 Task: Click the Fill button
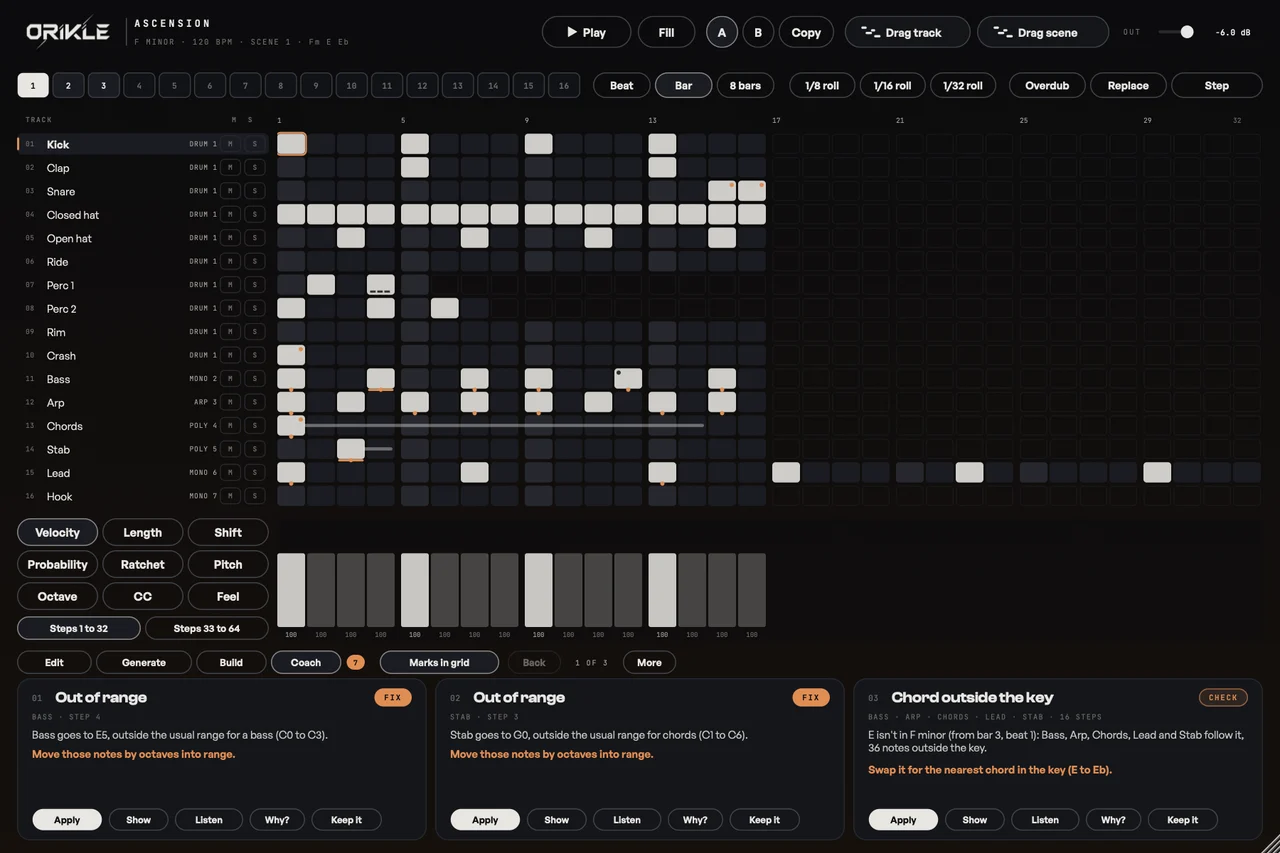pos(666,32)
